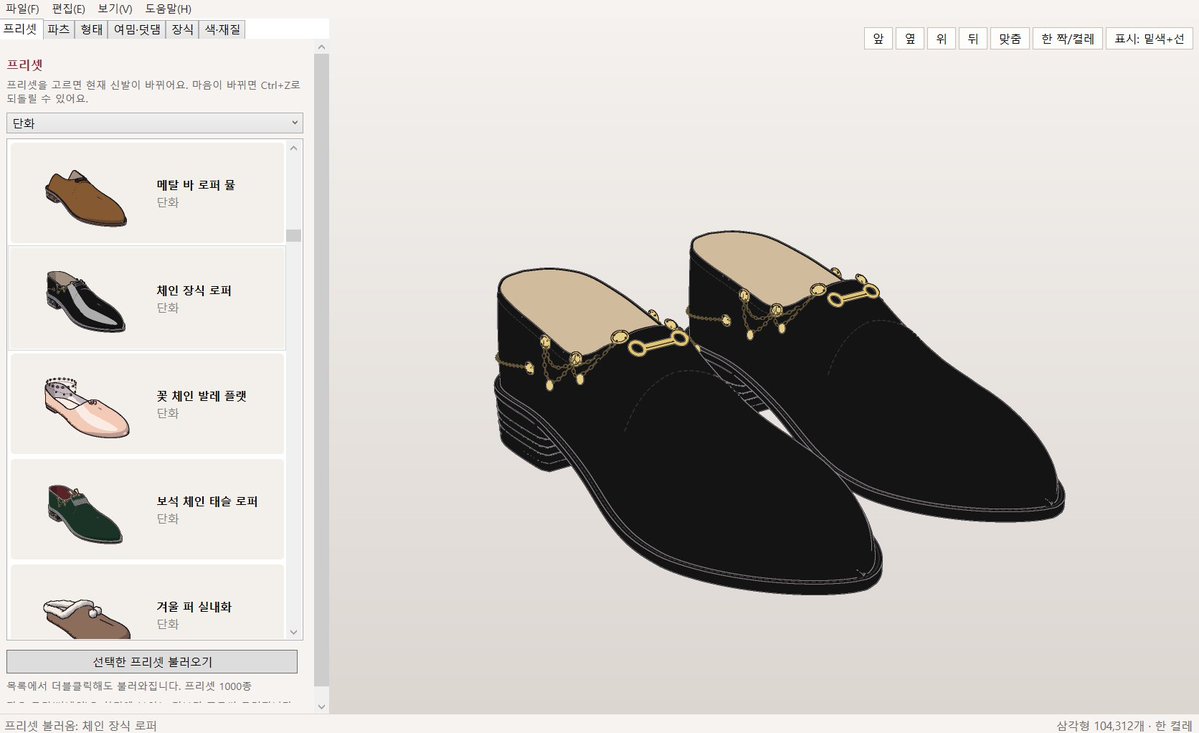Select the 메탈 바 로퍼 뮬 preset thumbnail

(x=86, y=197)
